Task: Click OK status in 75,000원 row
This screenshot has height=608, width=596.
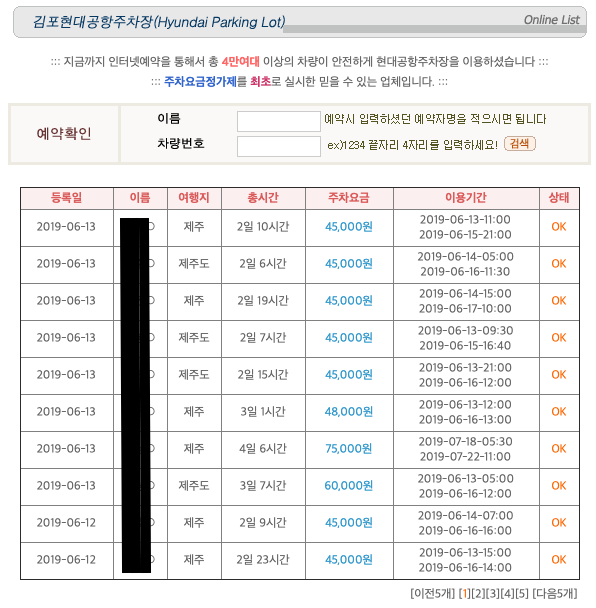Action: (x=559, y=449)
